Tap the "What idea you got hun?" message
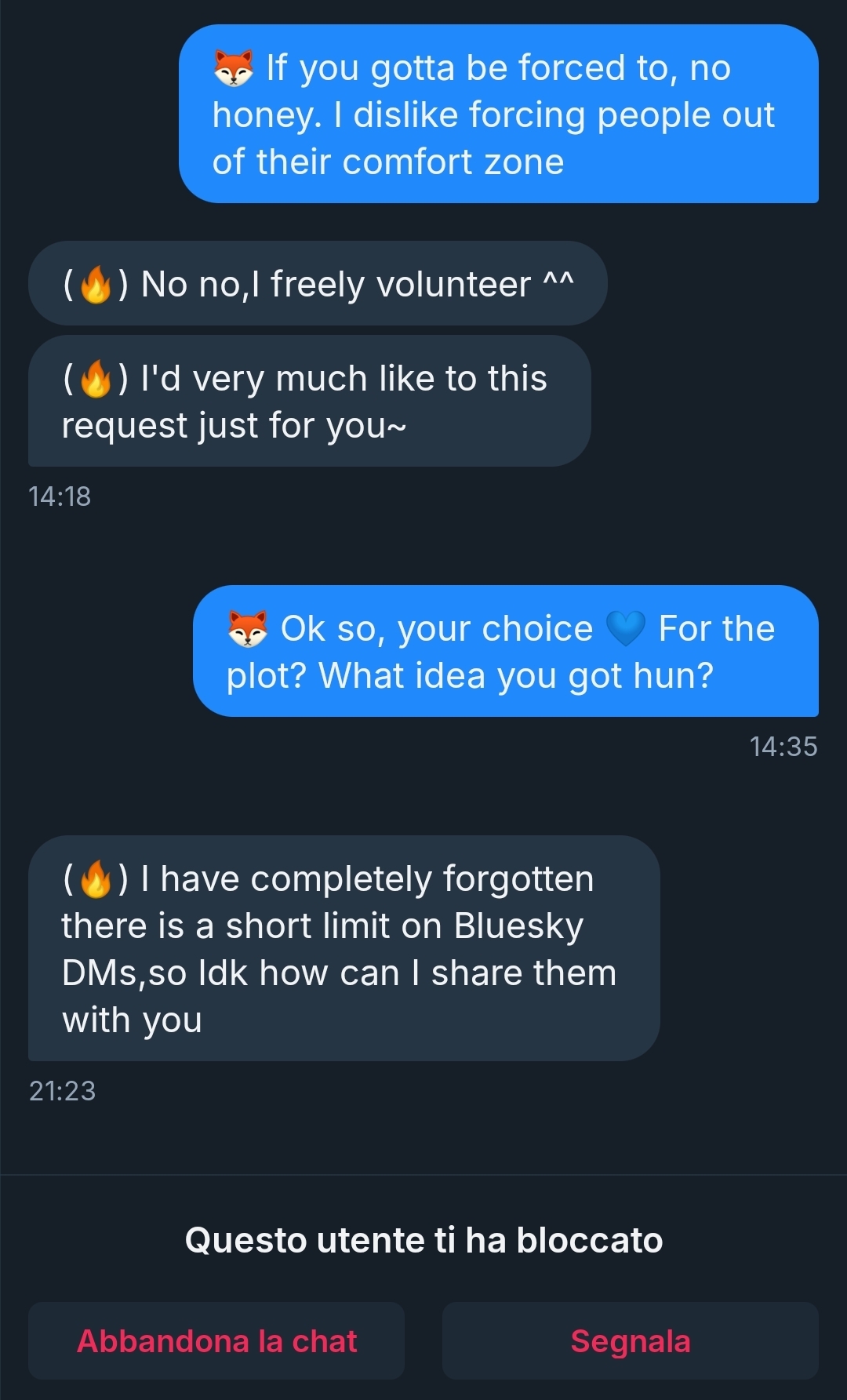 tap(506, 652)
